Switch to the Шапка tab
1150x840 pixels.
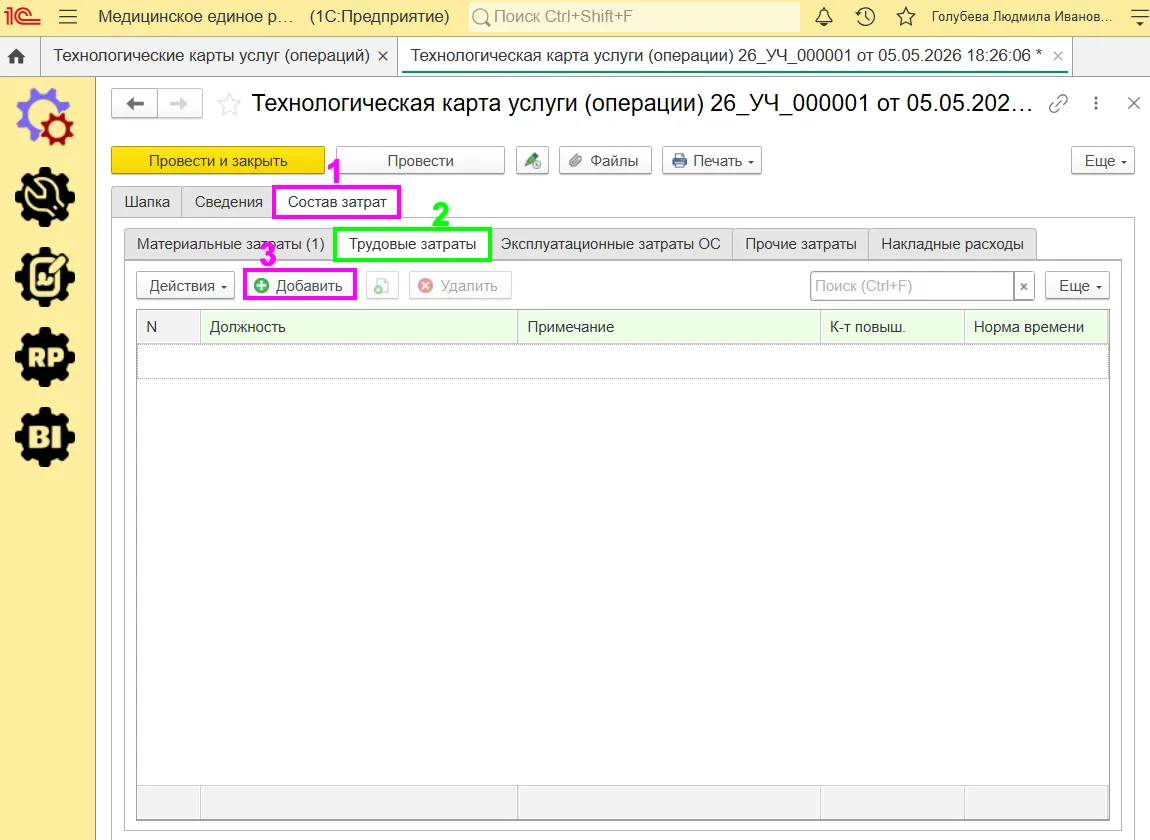pos(147,202)
